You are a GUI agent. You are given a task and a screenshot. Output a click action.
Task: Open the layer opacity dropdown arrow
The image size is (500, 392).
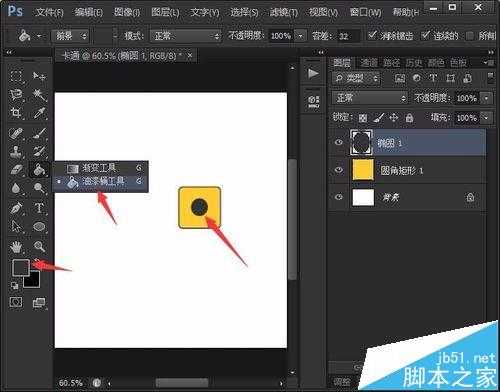click(x=487, y=98)
